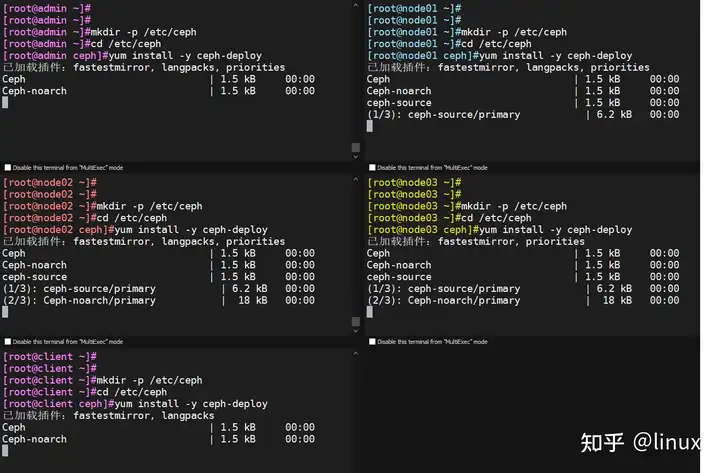Image resolution: width=720 pixels, height=473 pixels.
Task: Click the cursor block in the node01 terminal
Action: [x=370, y=126]
